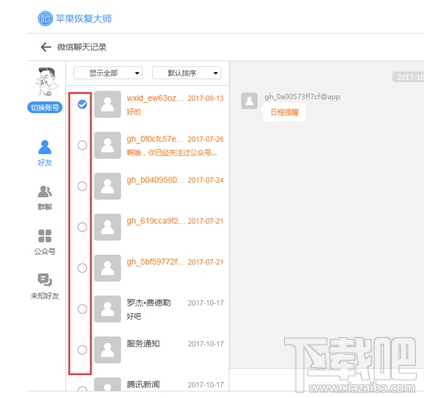Check the 服务通知 chat checkbox

tap(82, 350)
